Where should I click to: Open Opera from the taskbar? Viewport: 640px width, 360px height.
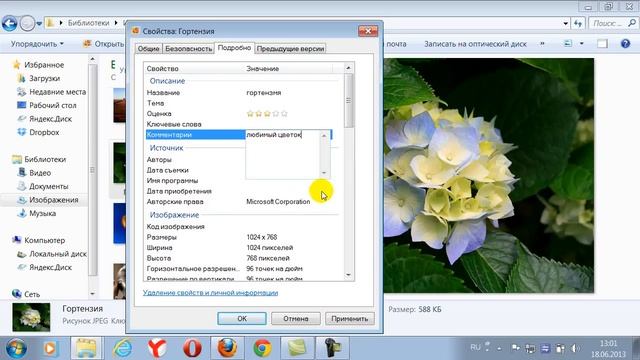tap(192, 349)
